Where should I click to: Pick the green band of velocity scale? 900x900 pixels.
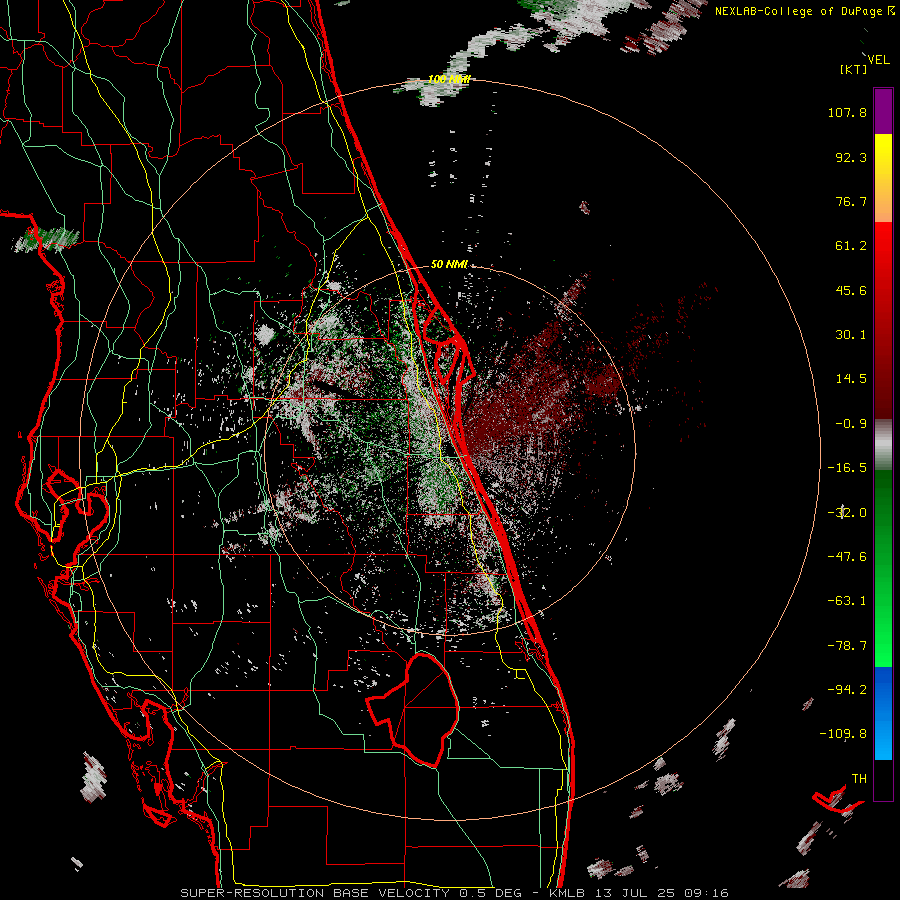click(883, 568)
